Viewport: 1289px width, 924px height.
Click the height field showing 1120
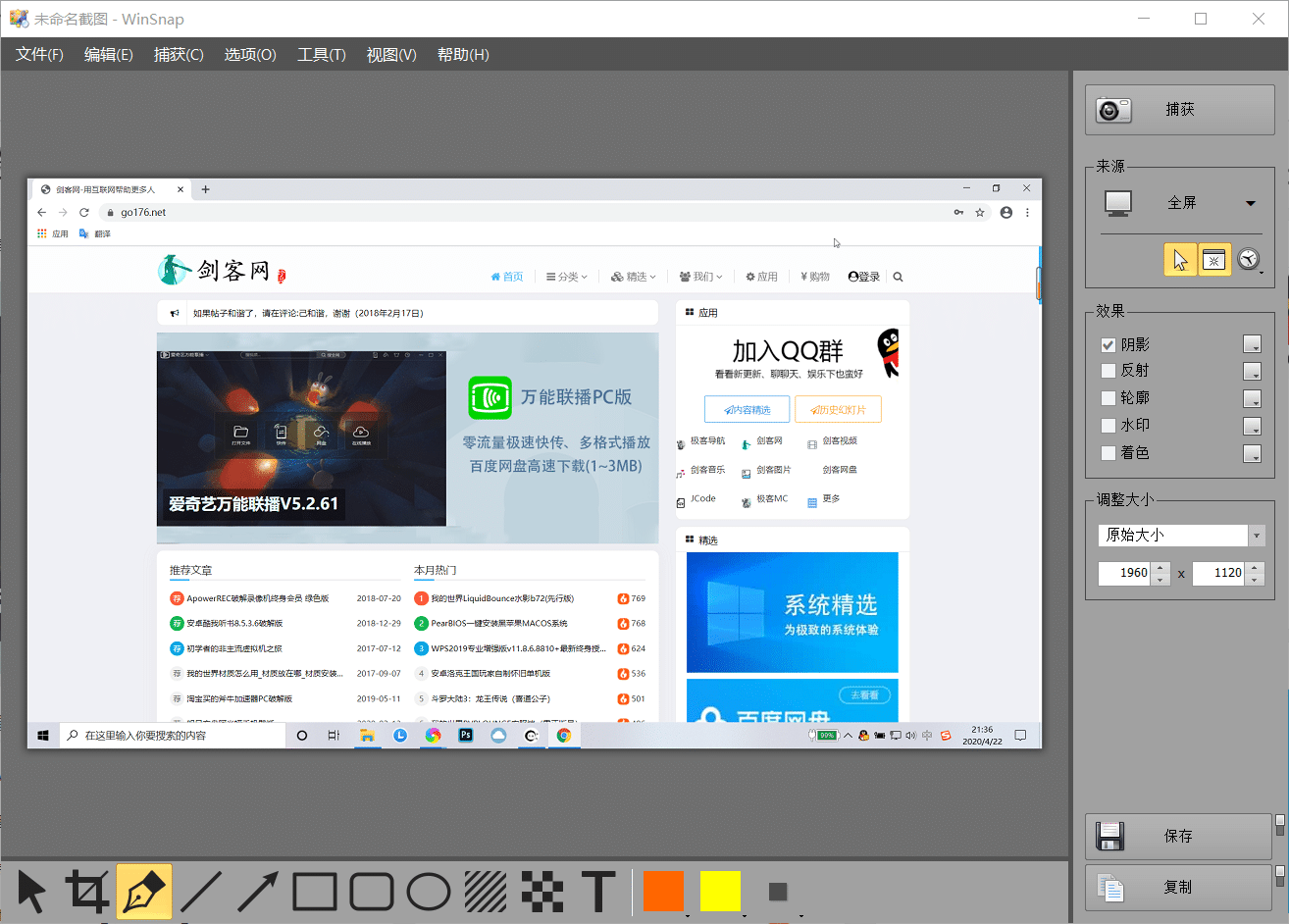[1218, 573]
